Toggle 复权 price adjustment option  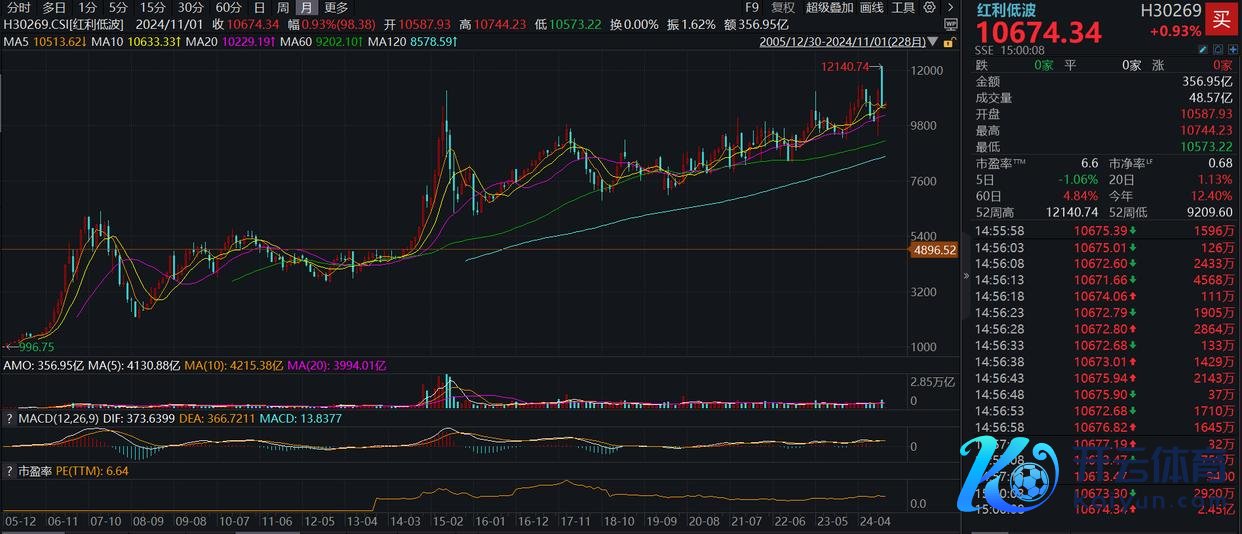pos(783,8)
